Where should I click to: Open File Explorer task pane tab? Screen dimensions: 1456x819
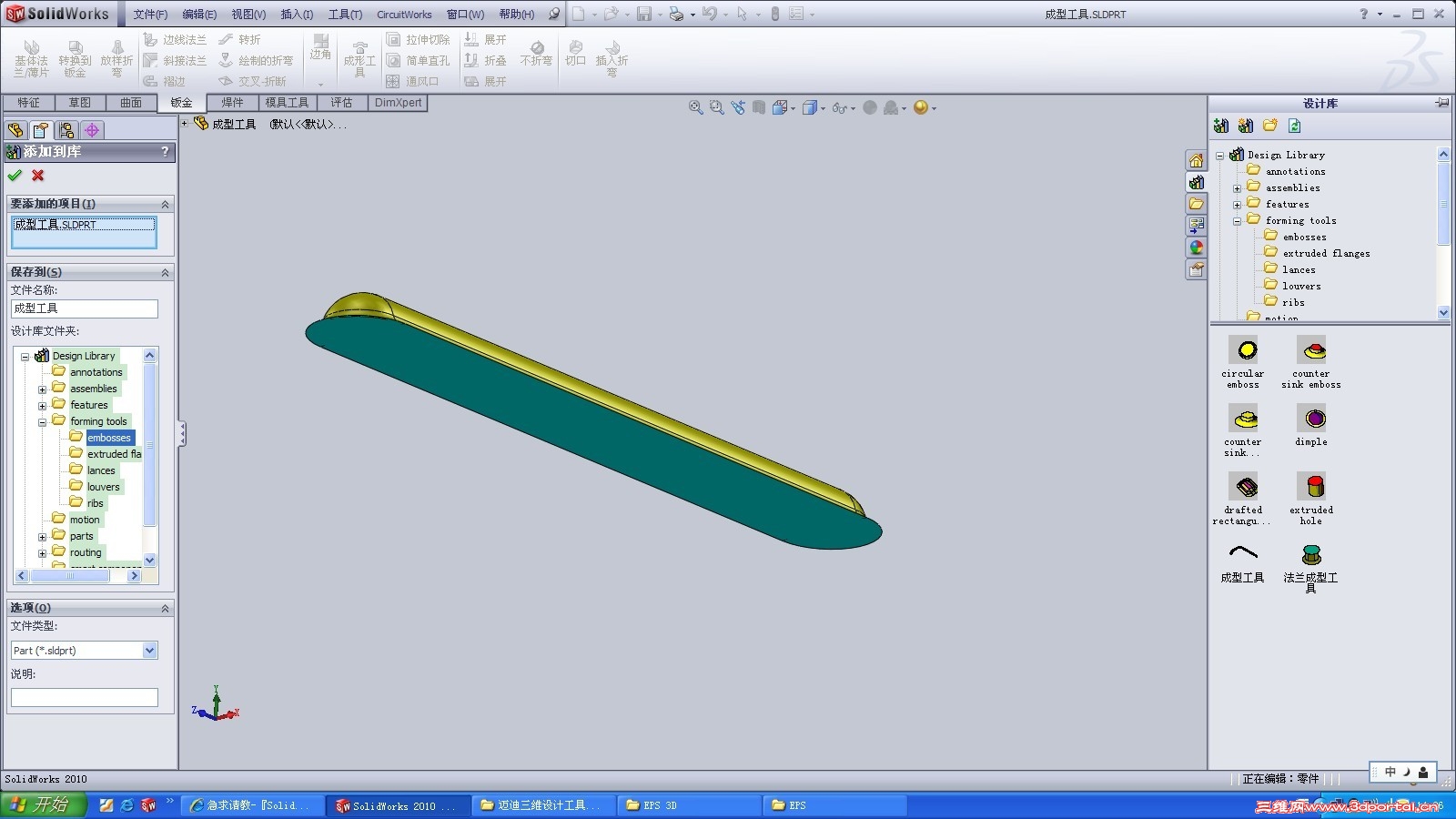click(x=1197, y=204)
